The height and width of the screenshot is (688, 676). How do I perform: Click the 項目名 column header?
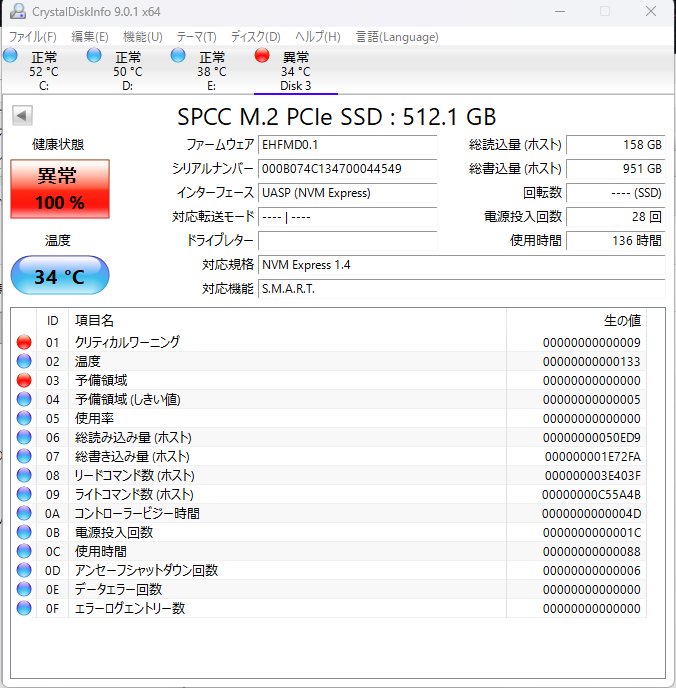point(95,320)
